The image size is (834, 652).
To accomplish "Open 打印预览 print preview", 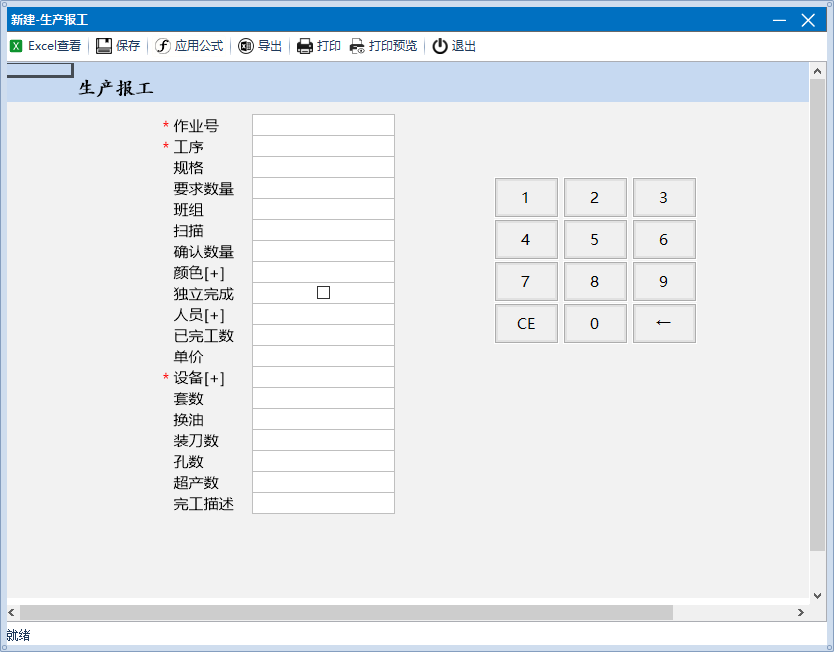I will point(357,46).
